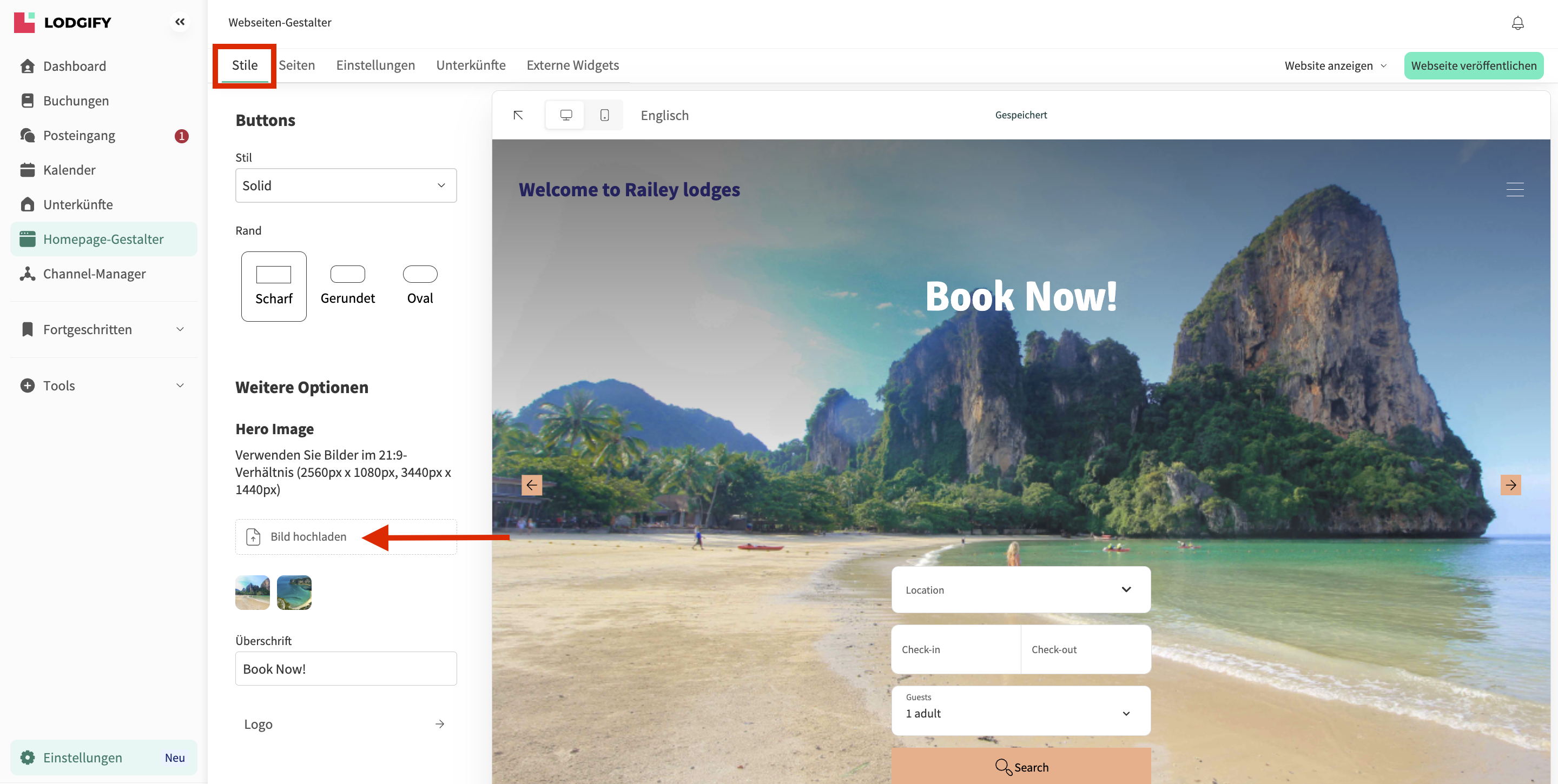Click the Überschrift Book Now! text field
The height and width of the screenshot is (784, 1558).
pyautogui.click(x=345, y=668)
